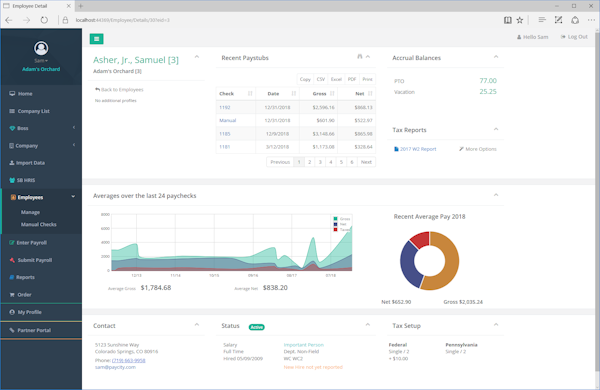Open the browser reading view icon

coord(507,20)
